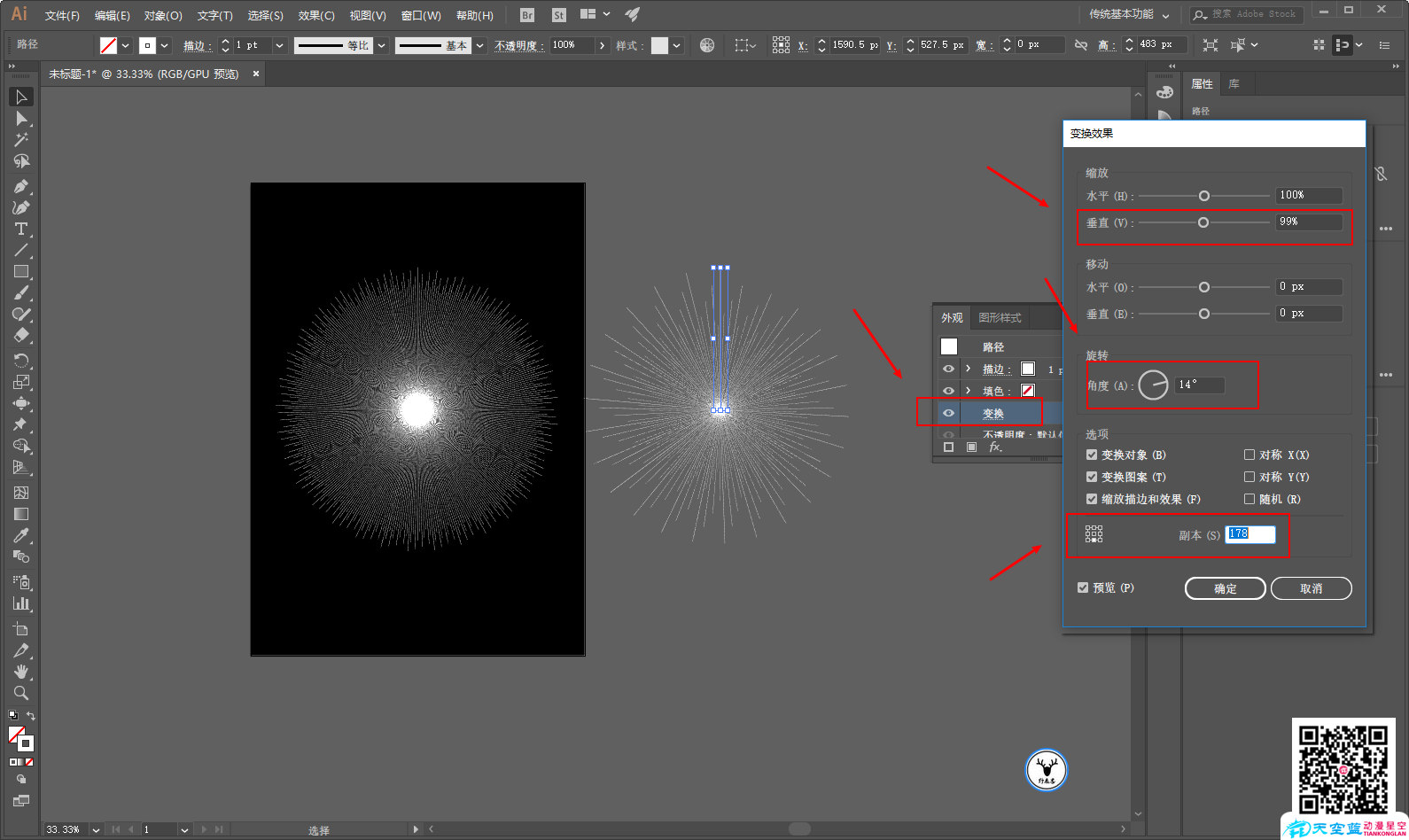The image size is (1409, 840).
Task: Cancel the transform dialog with 取消
Action: coord(1312,588)
